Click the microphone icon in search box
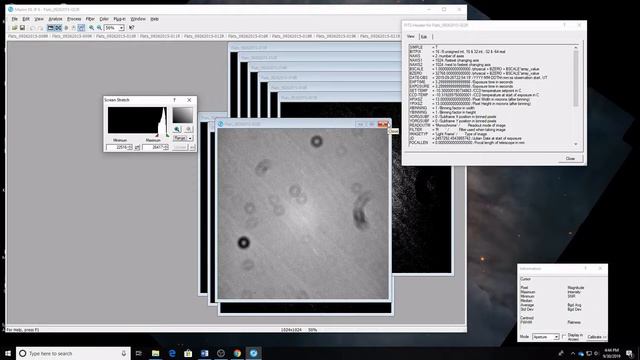640x360 pixels. point(124,353)
